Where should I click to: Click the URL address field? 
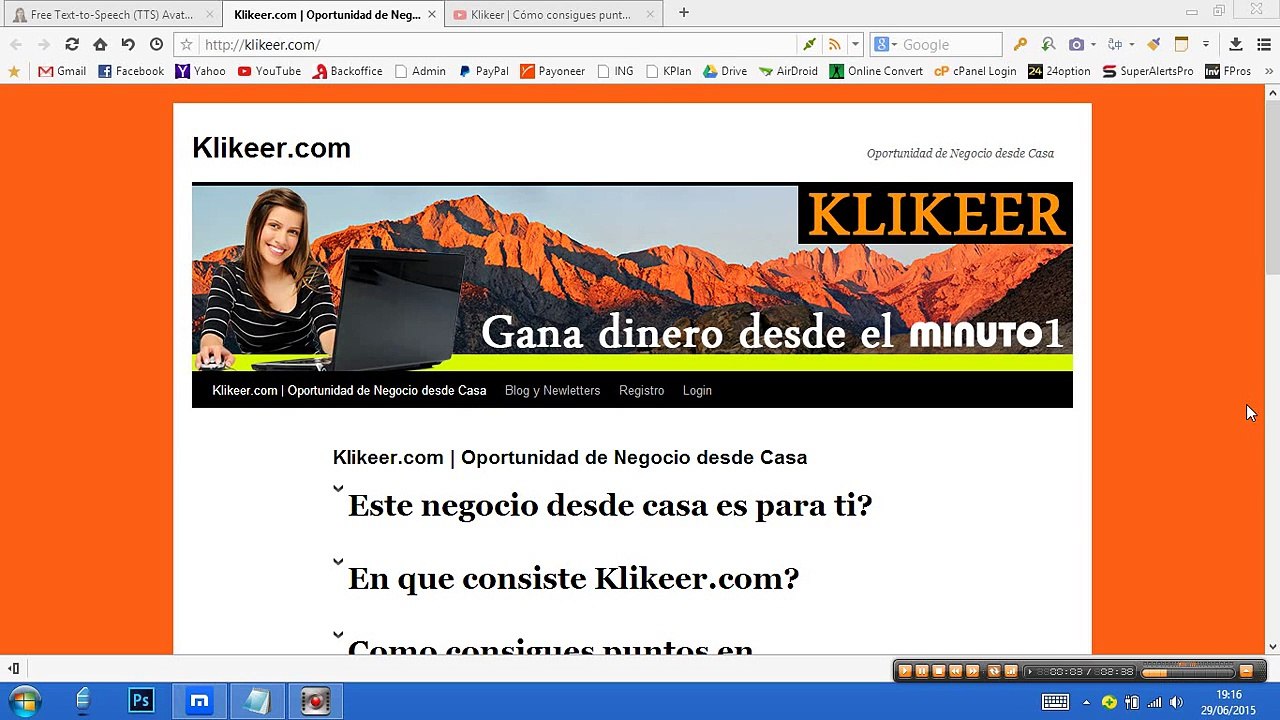[498, 44]
